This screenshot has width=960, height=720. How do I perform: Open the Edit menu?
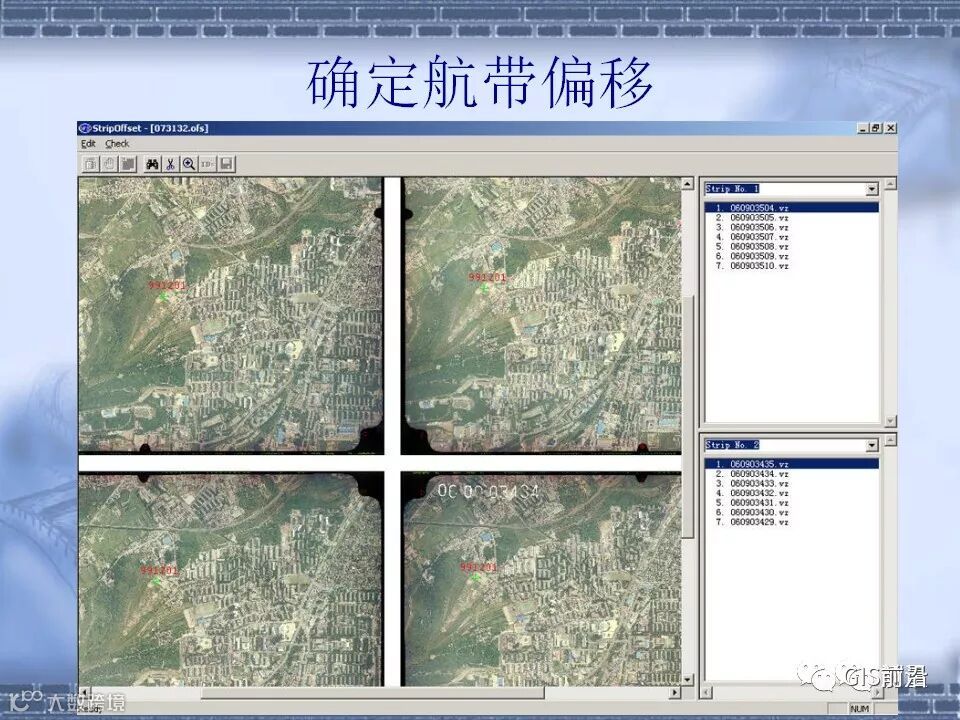[x=88, y=144]
